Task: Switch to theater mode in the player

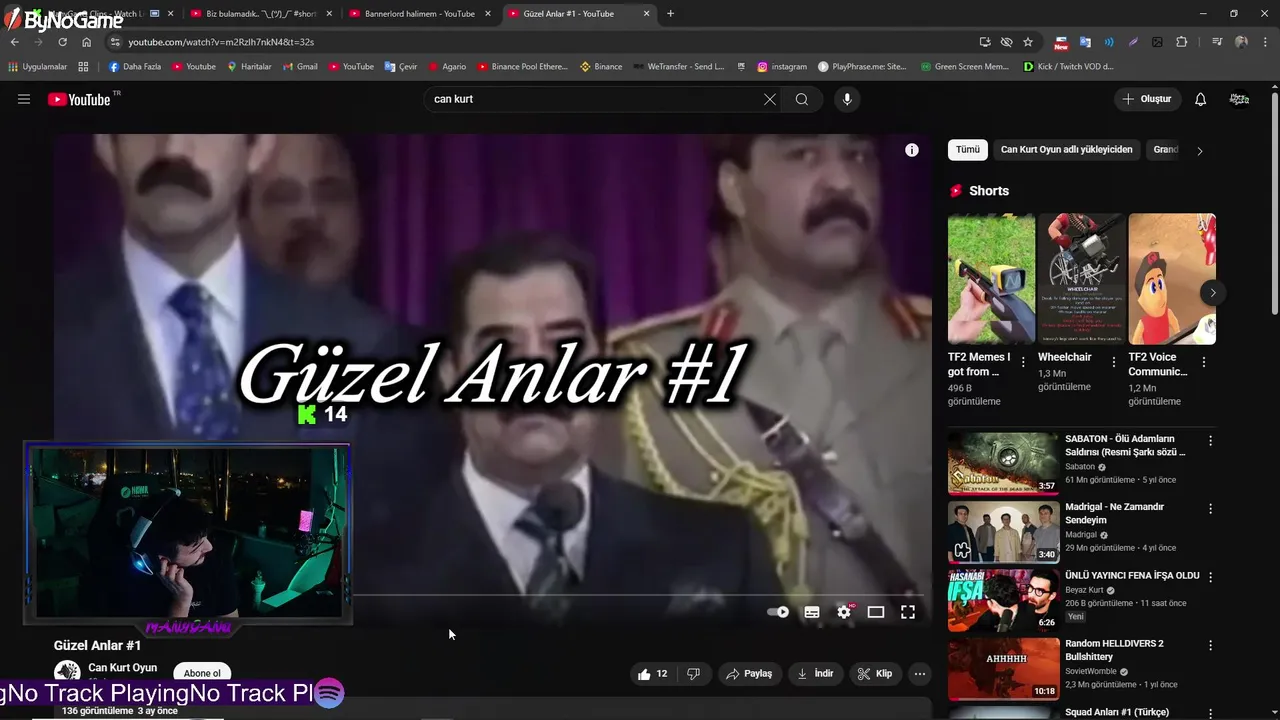Action: (876, 612)
